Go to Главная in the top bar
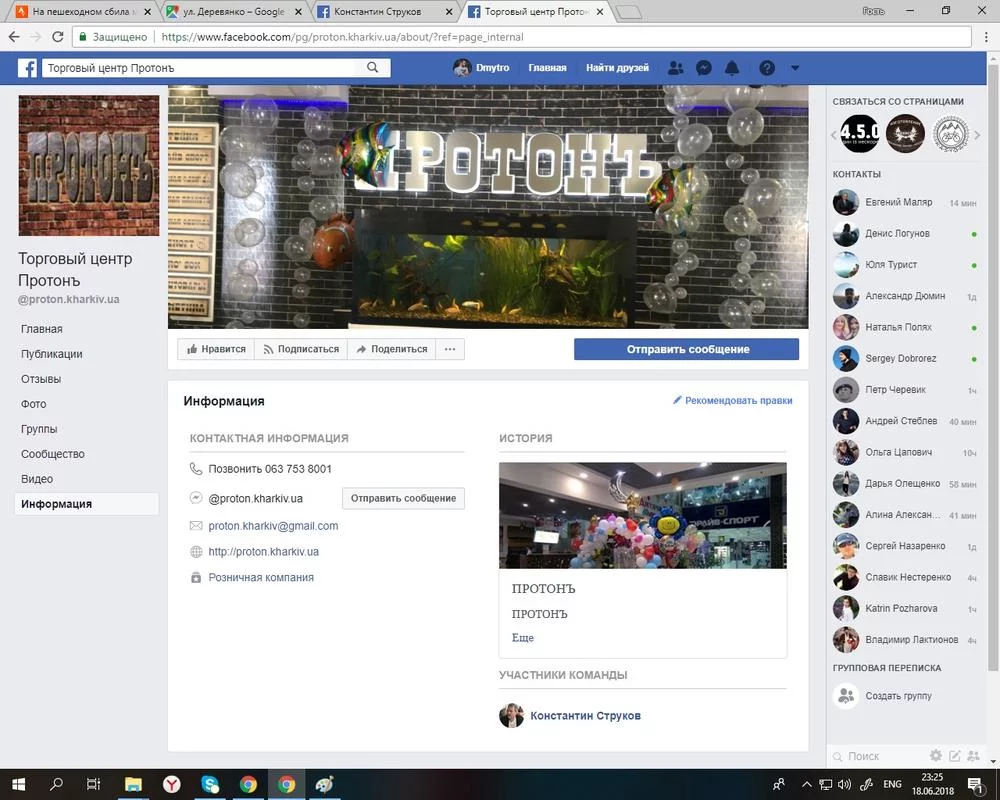The width and height of the screenshot is (1000, 800). click(547, 68)
